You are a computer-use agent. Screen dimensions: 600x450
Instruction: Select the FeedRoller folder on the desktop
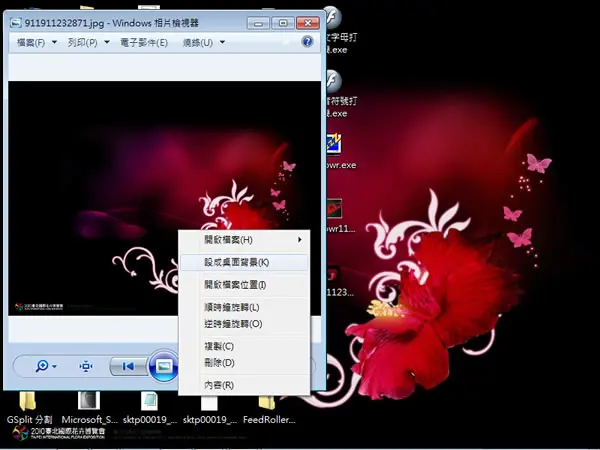tap(269, 409)
